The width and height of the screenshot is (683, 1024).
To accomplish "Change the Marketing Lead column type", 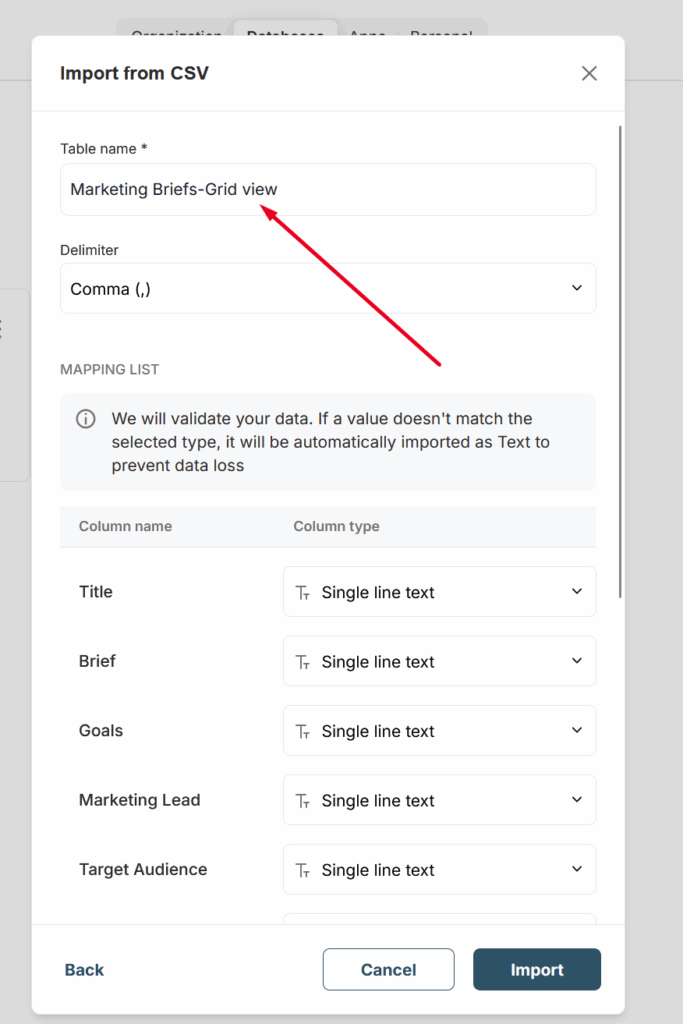I will pos(439,801).
